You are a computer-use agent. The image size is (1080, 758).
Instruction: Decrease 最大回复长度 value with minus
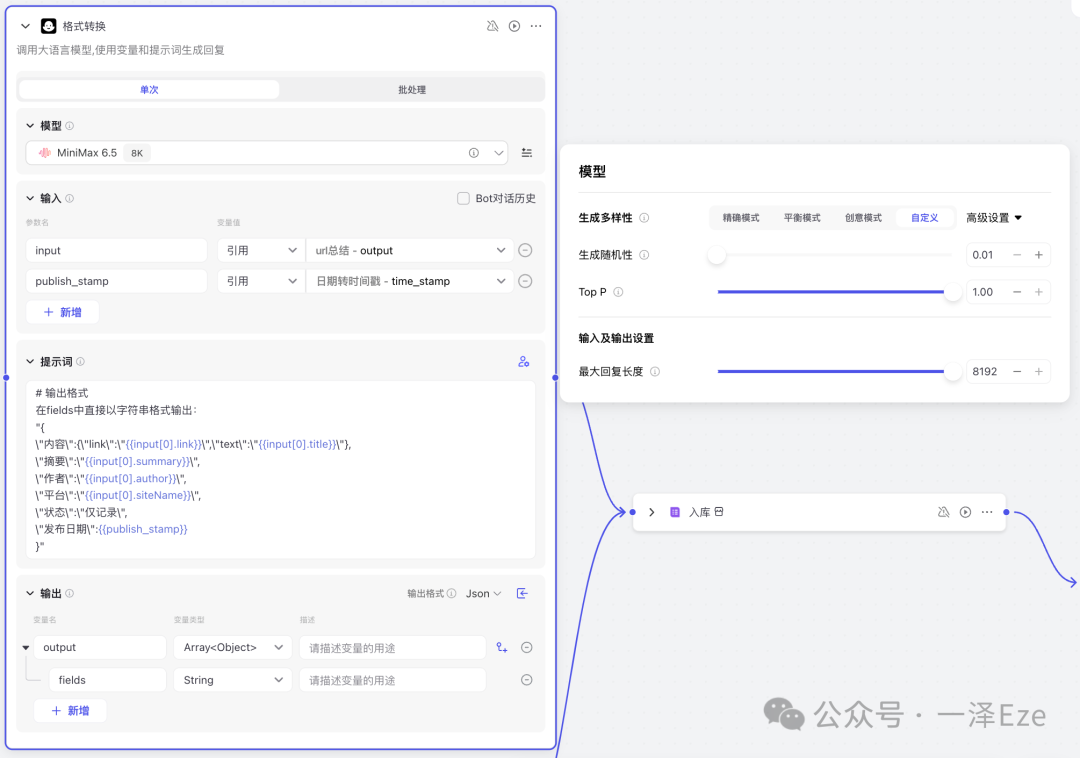[1017, 372]
